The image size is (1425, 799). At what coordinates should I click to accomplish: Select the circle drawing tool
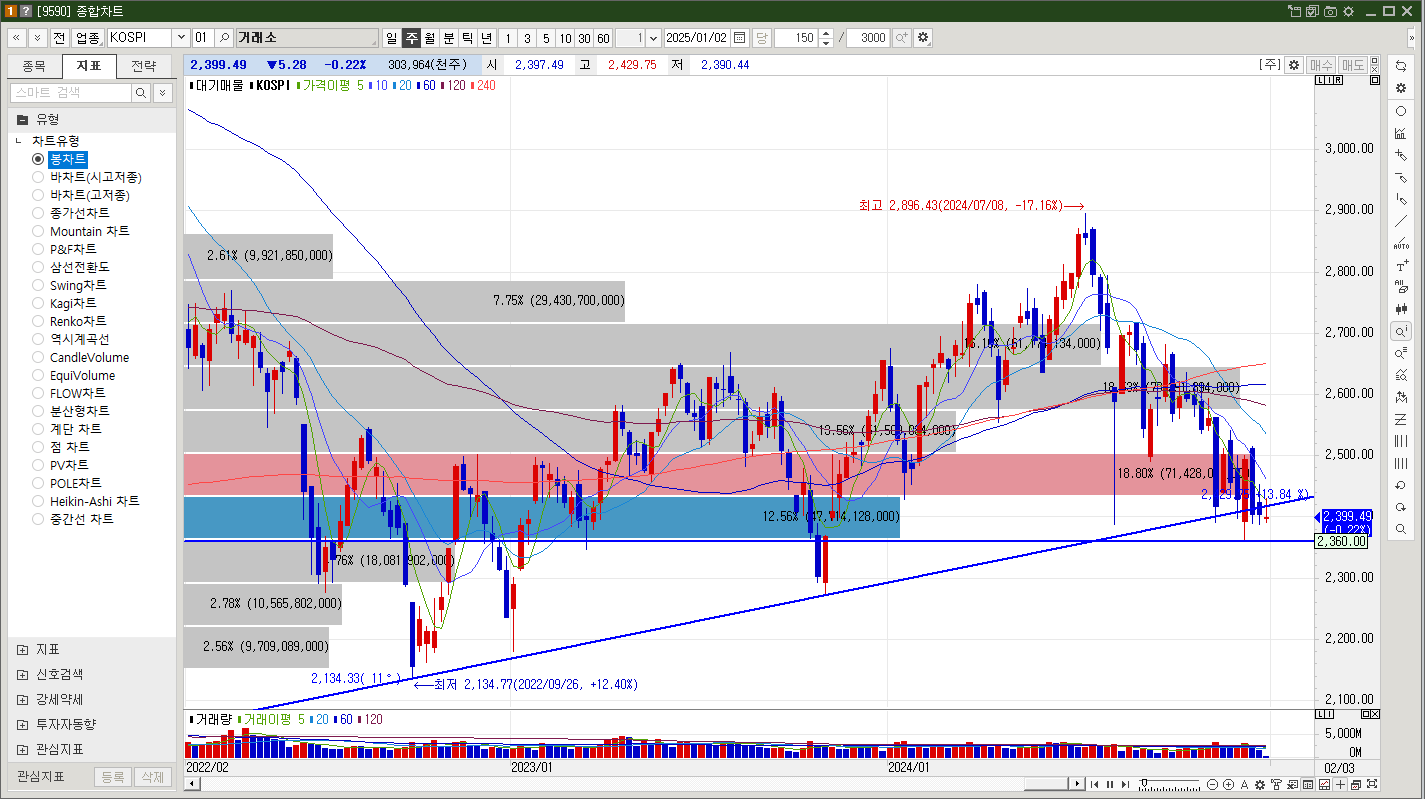pos(1401,111)
